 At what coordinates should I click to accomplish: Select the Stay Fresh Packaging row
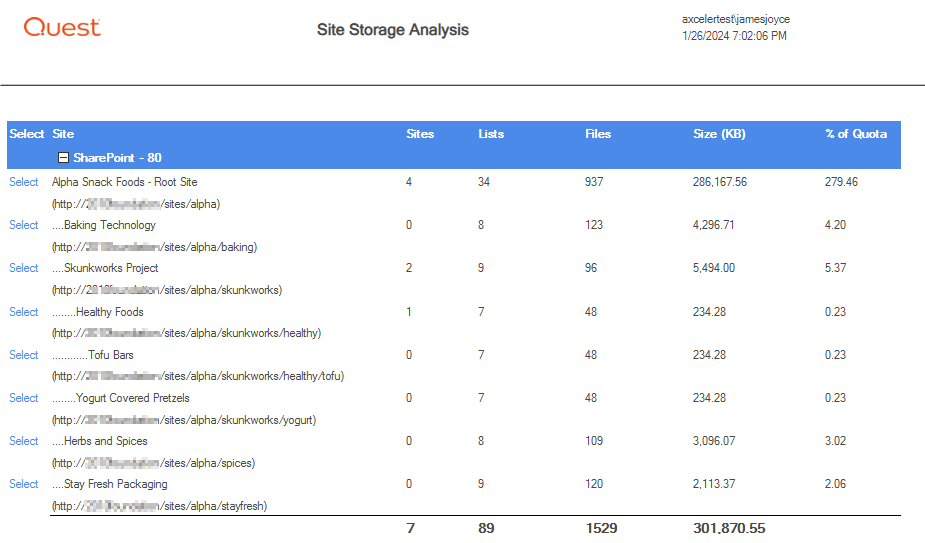click(x=24, y=484)
